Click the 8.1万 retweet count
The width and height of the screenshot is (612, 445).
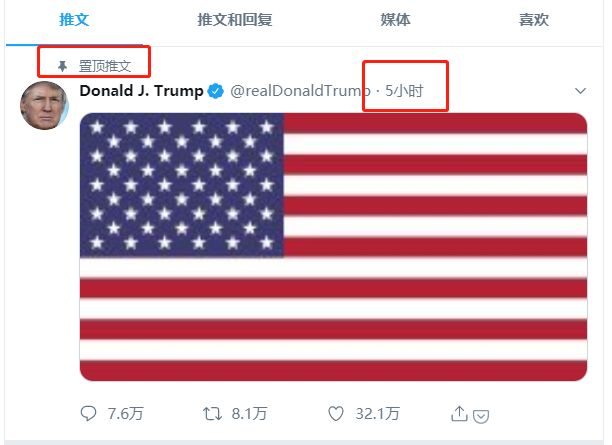coord(249,414)
